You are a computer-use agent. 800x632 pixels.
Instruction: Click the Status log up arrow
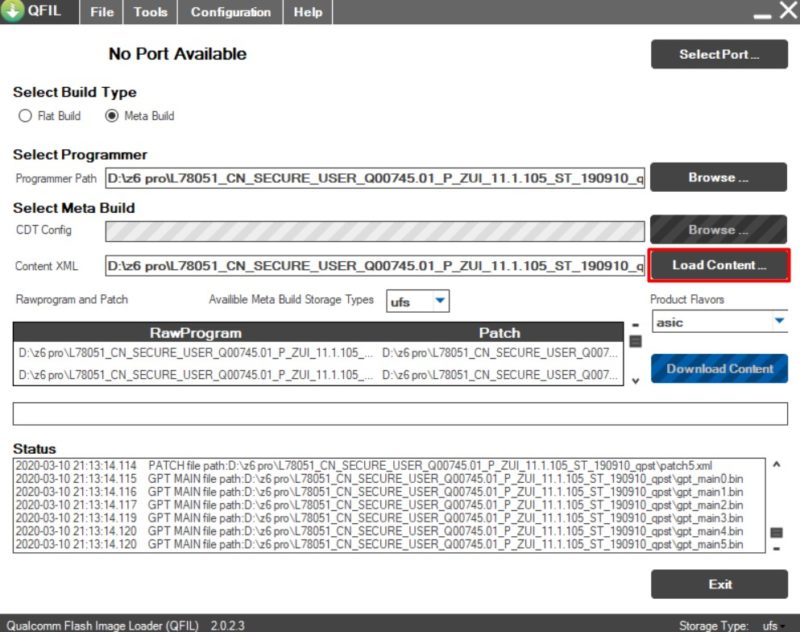(777, 465)
